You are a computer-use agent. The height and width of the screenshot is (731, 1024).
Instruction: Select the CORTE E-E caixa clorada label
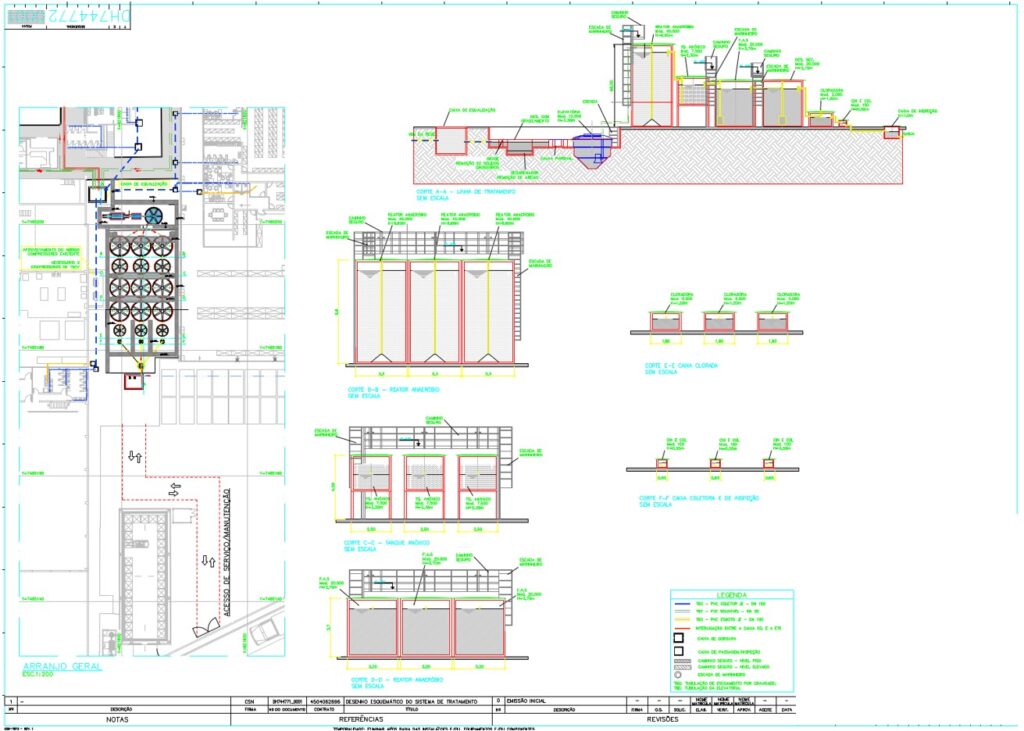tap(681, 366)
